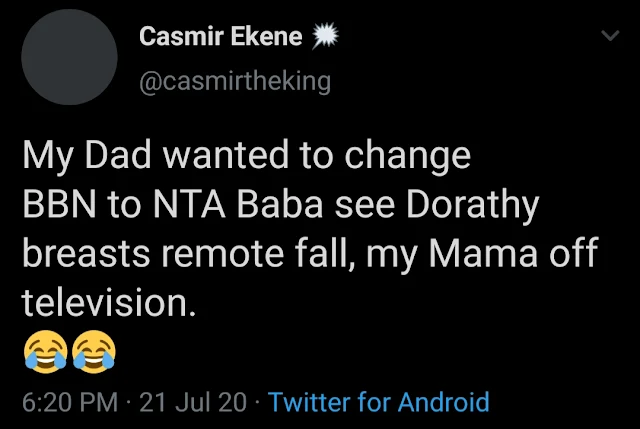The height and width of the screenshot is (429, 640).
Task: Select the name Dorathy in the tweet
Action: click(x=473, y=206)
